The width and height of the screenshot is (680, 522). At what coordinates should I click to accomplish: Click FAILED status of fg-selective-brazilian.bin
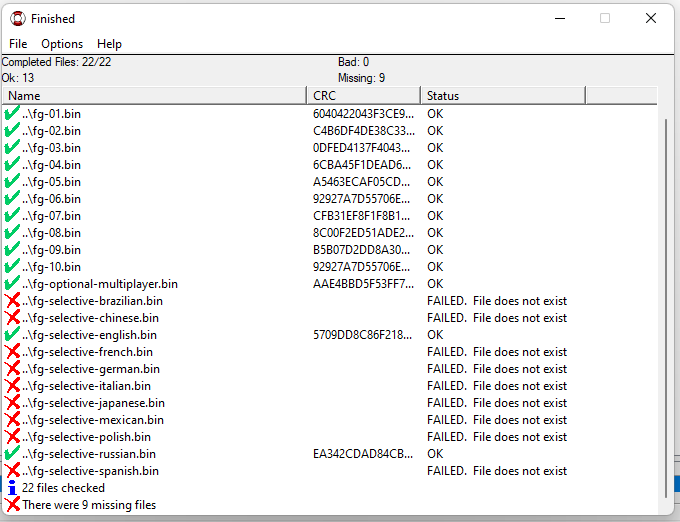coord(497,300)
